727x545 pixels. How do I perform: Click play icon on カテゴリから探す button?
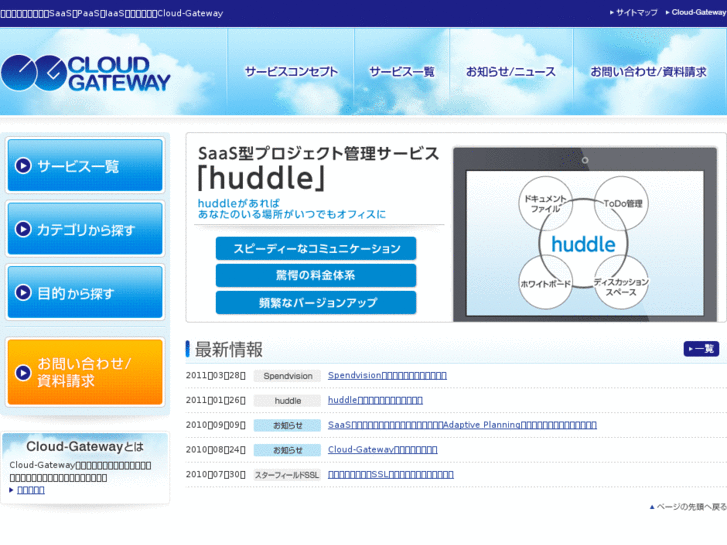click(x=23, y=229)
